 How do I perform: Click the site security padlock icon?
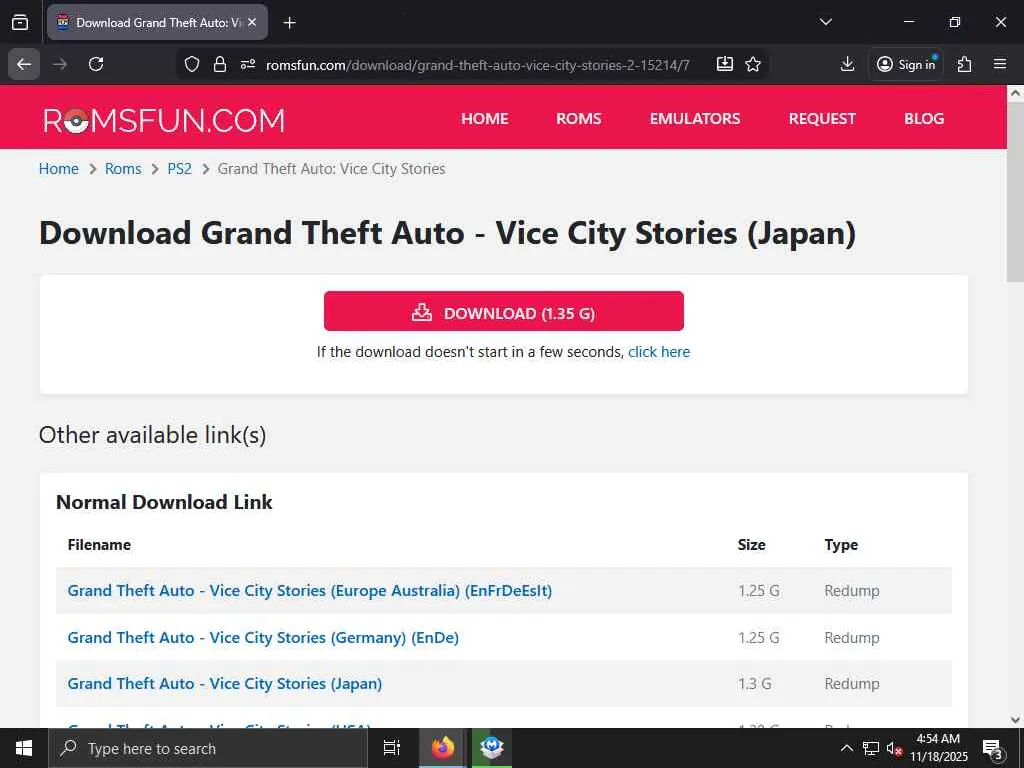click(220, 64)
